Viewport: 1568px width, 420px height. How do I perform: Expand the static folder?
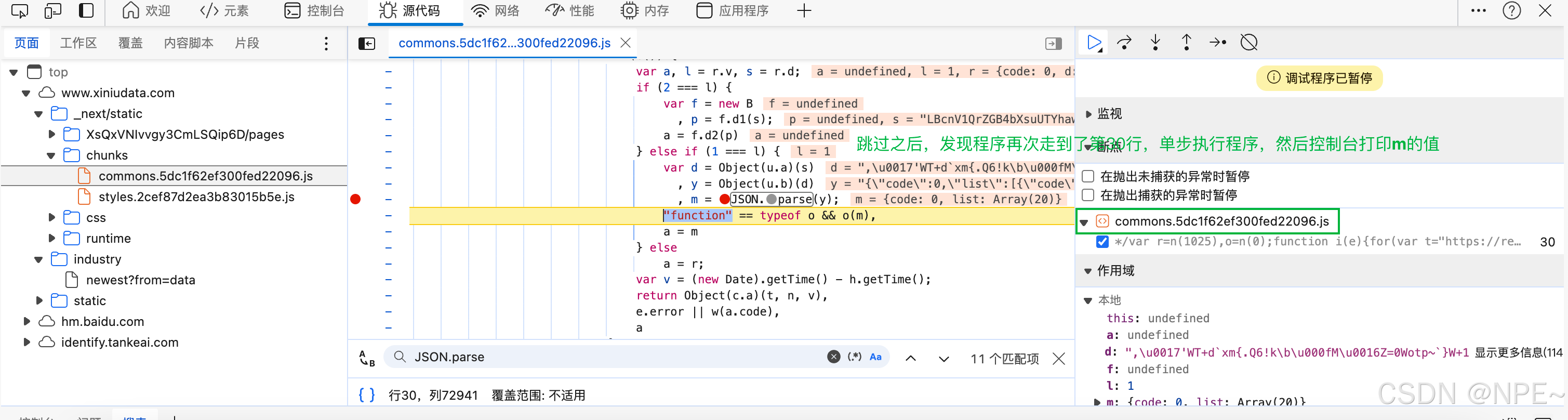point(38,300)
